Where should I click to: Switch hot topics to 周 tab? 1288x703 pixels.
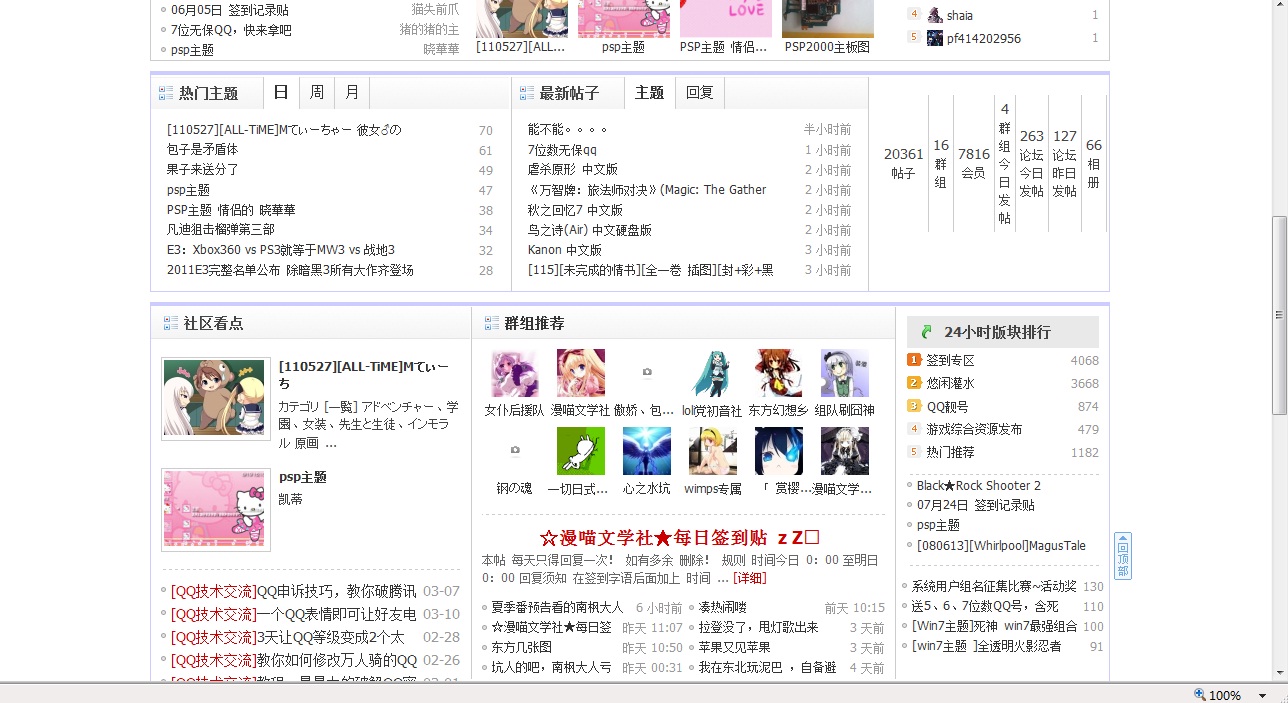tap(317, 93)
